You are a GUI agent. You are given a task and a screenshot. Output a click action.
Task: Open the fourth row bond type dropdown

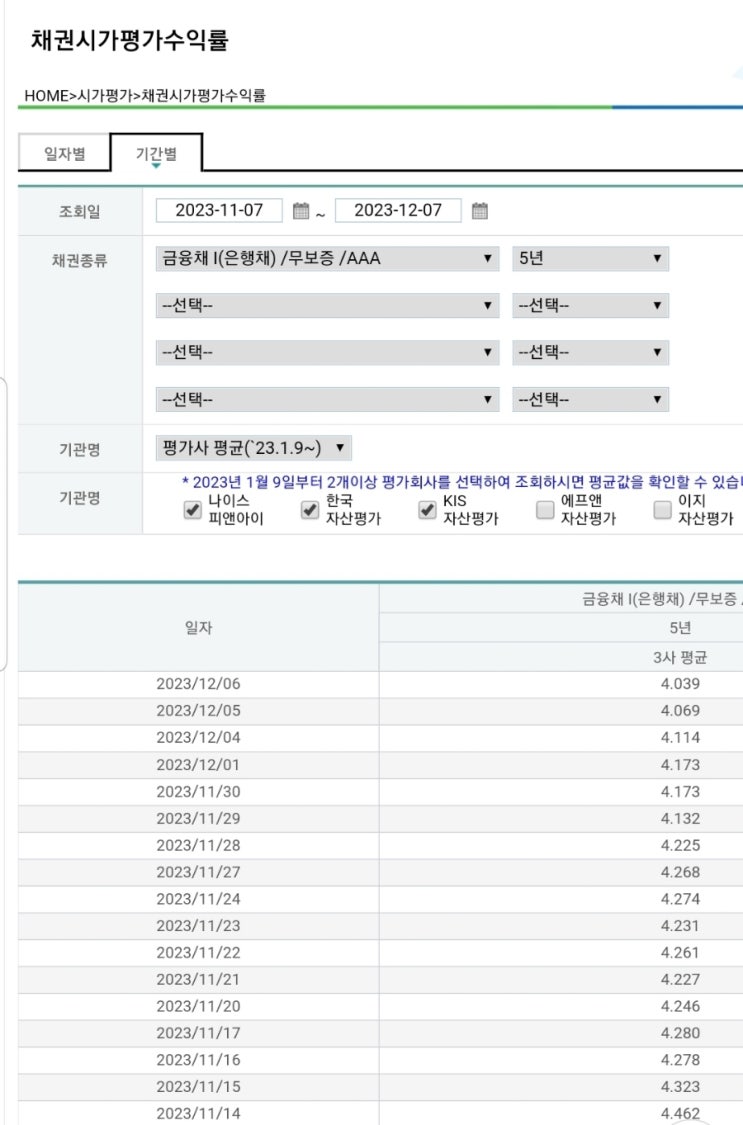pos(327,400)
